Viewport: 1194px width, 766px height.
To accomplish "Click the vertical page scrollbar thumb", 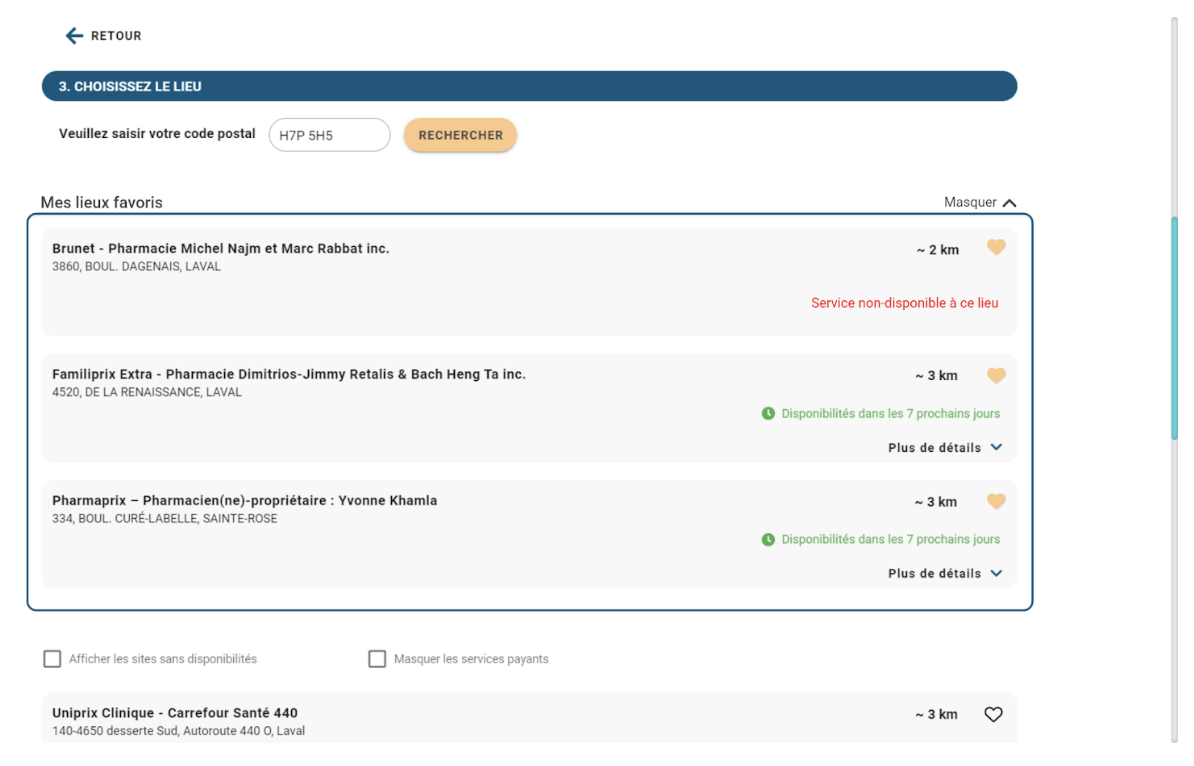I will pyautogui.click(x=1174, y=327).
